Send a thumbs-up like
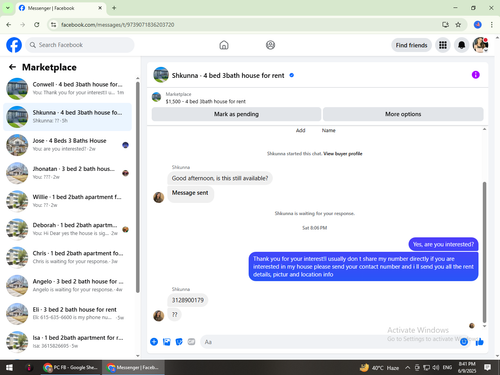500x375 pixels. (x=479, y=342)
